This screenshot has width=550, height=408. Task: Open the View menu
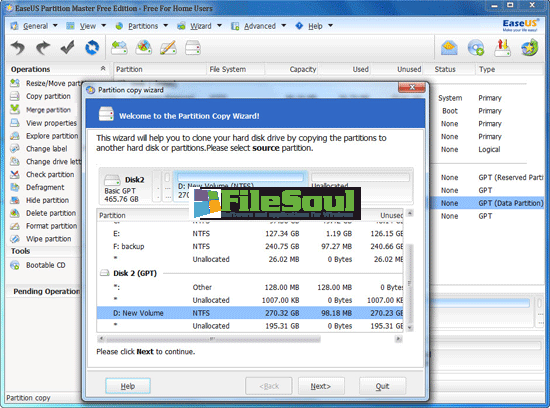tap(87, 26)
